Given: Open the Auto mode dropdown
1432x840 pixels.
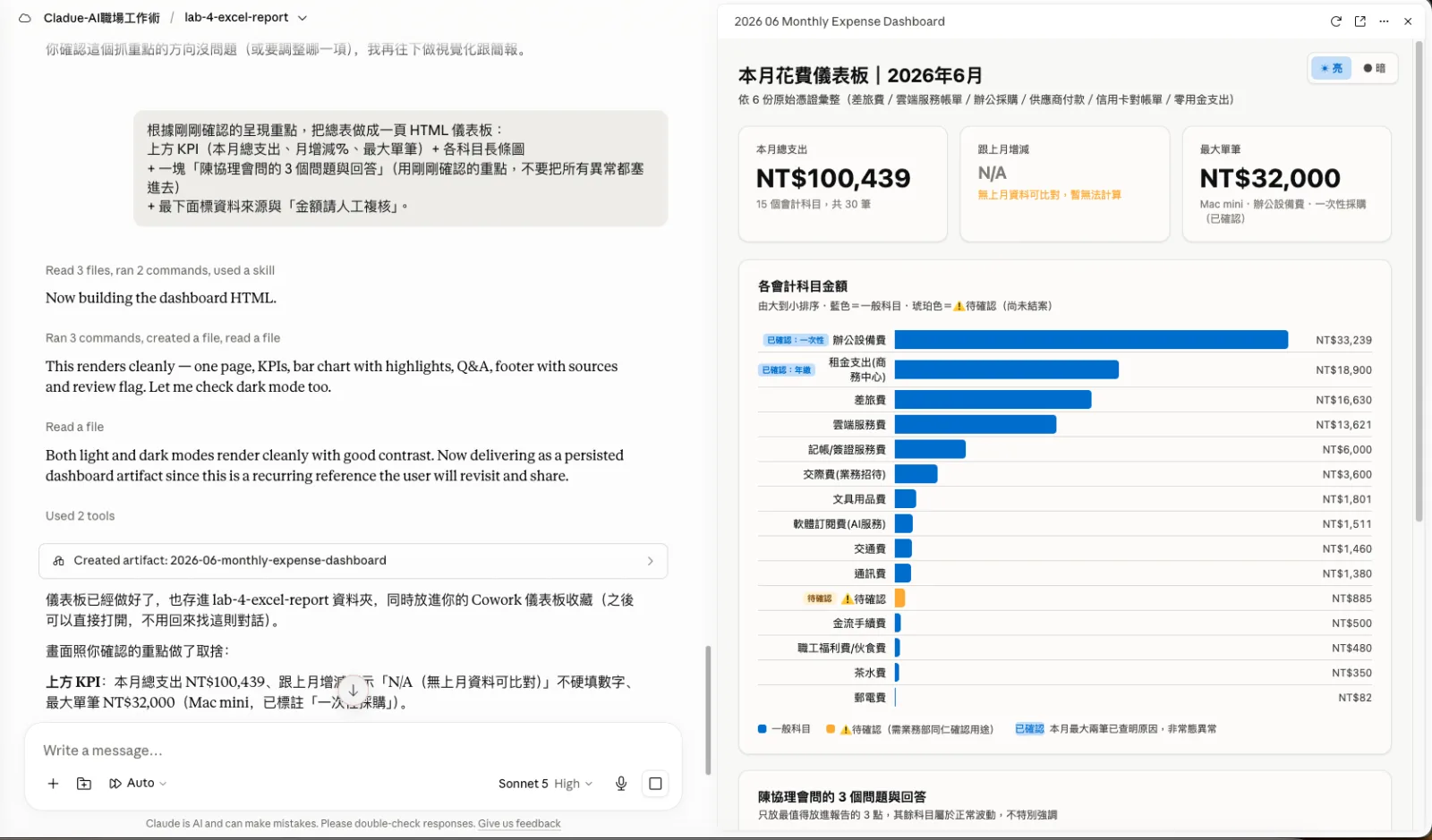Looking at the screenshot, I should pos(138,784).
